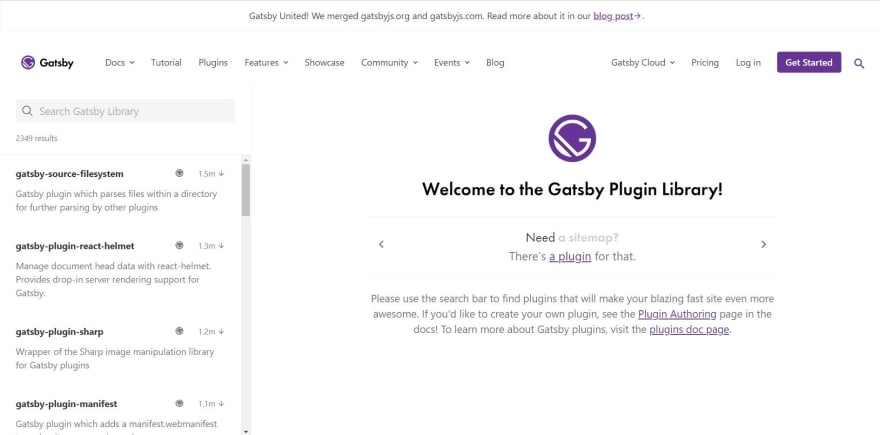
Task: Open the Plugin Authoring page link
Action: [677, 314]
